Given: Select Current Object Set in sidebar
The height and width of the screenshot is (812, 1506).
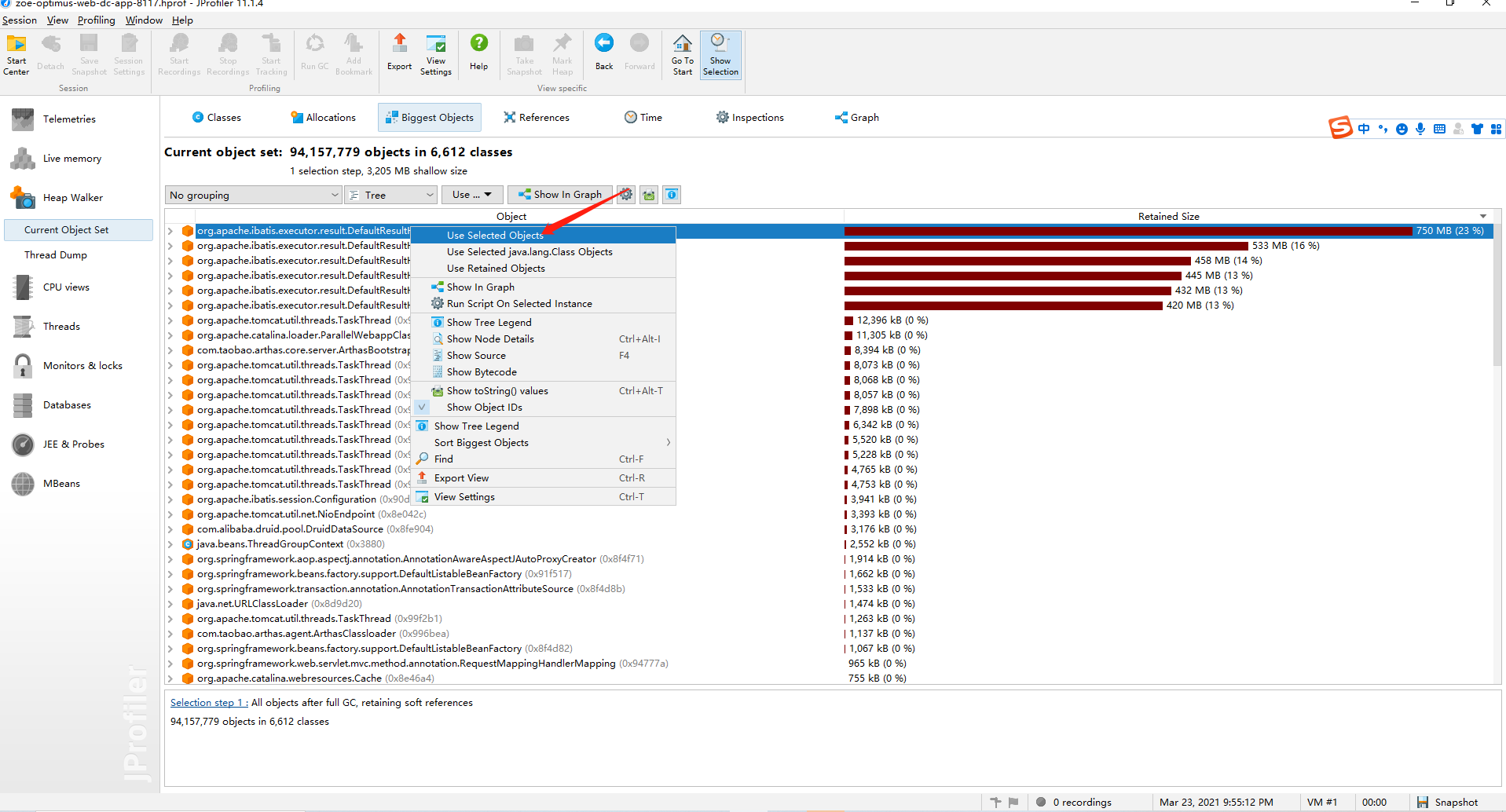Looking at the screenshot, I should pyautogui.click(x=79, y=230).
